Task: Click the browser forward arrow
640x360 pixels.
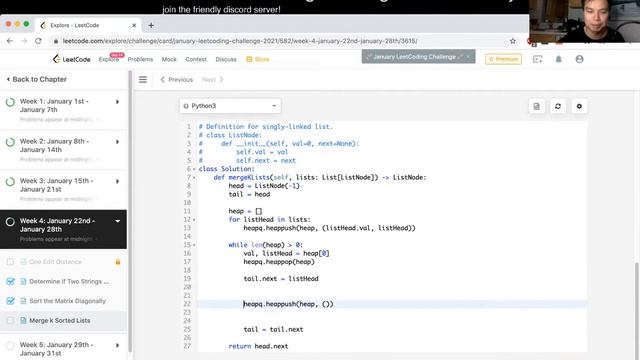Action: (x=24, y=41)
